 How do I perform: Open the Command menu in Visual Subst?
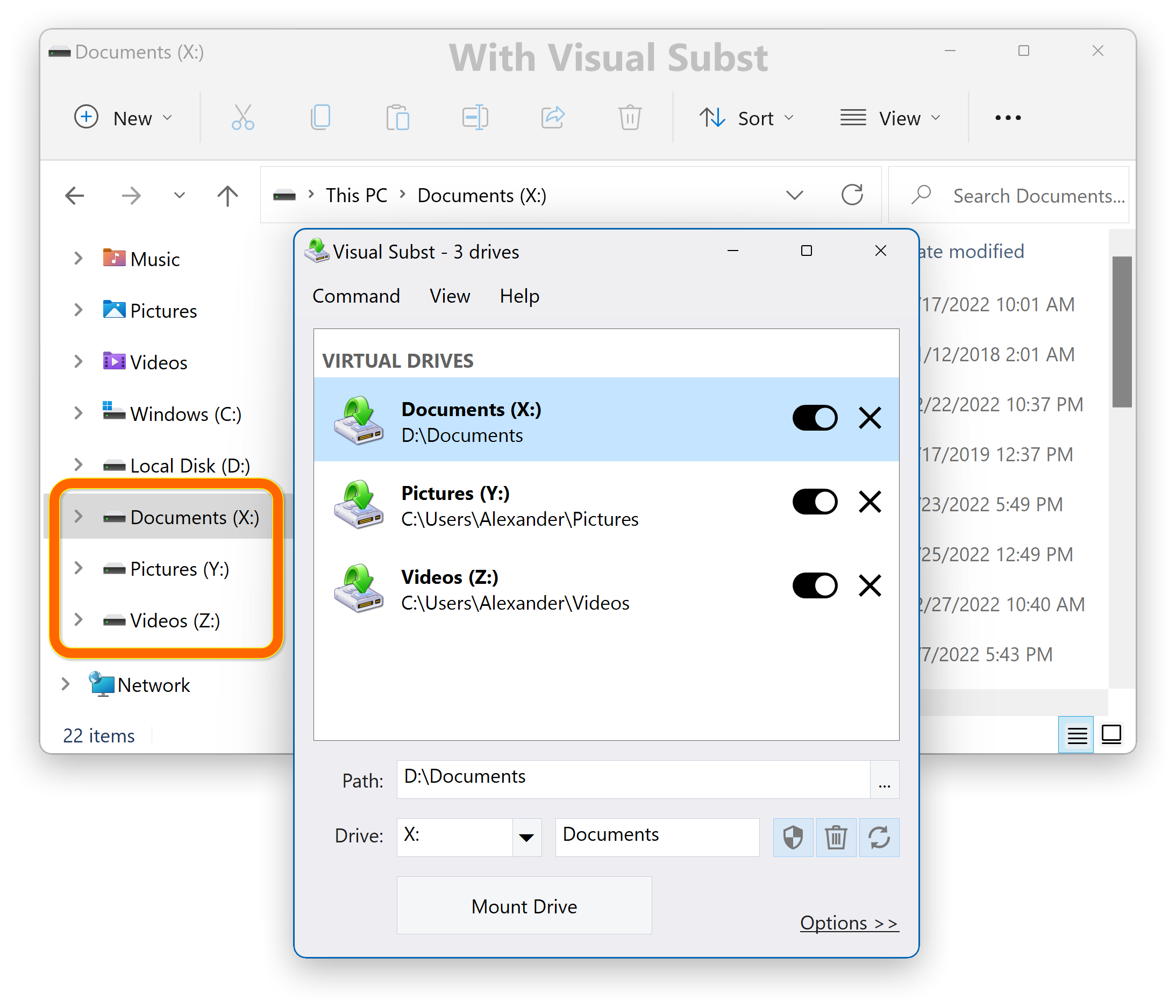pyautogui.click(x=357, y=296)
